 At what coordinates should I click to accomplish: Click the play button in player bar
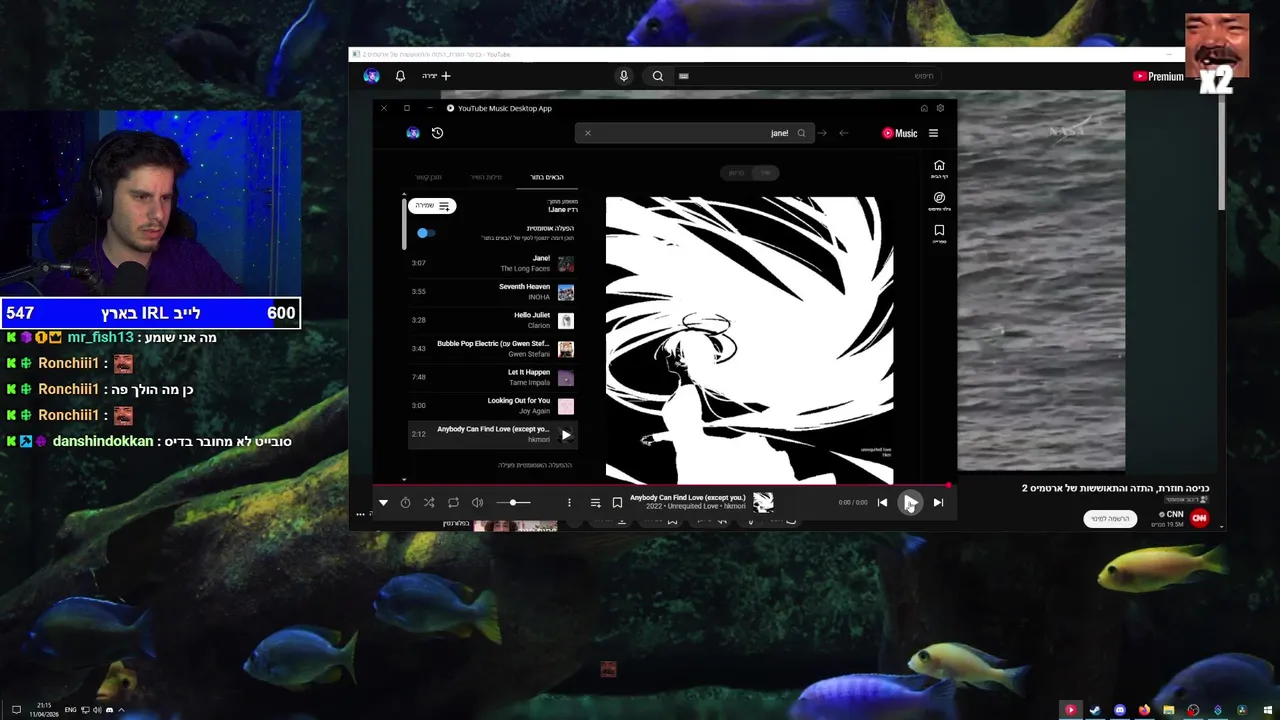pyautogui.click(x=910, y=503)
